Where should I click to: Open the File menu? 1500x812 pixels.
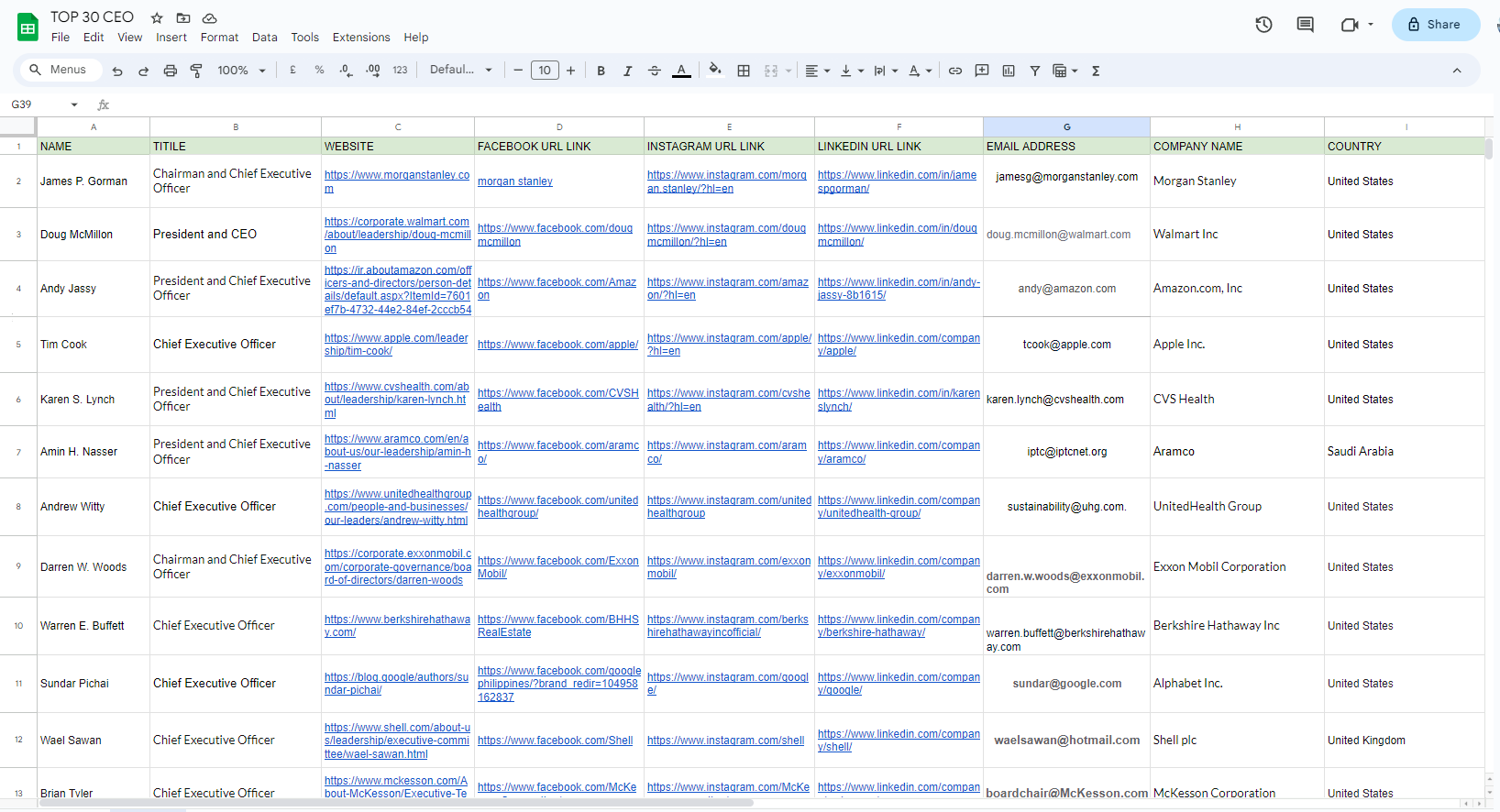point(61,38)
